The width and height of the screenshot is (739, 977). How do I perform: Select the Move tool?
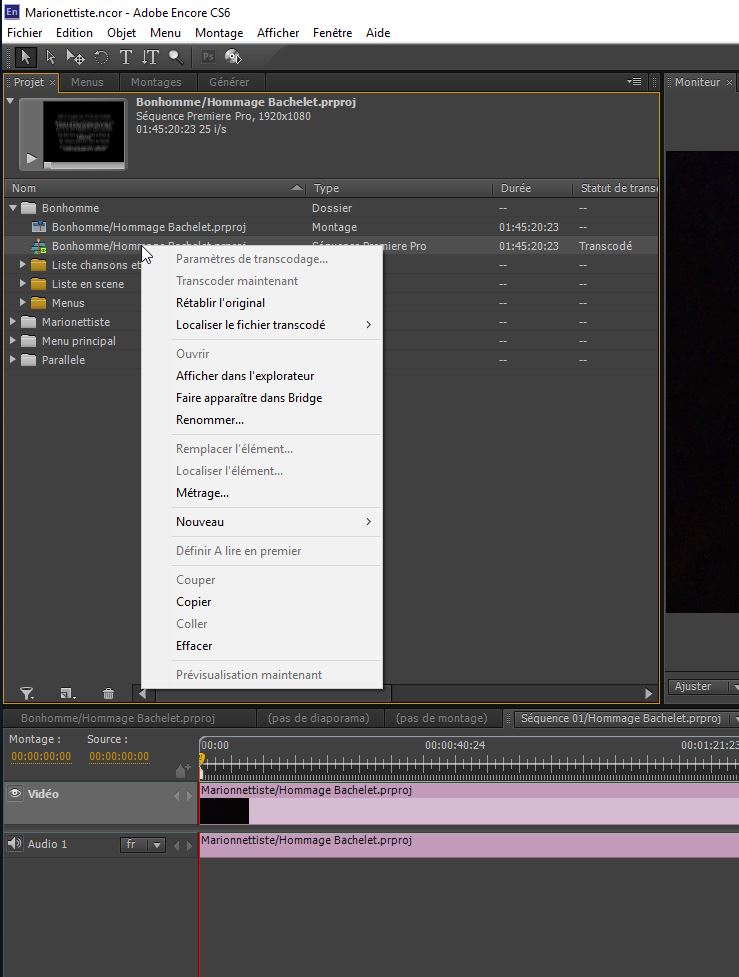coord(75,57)
